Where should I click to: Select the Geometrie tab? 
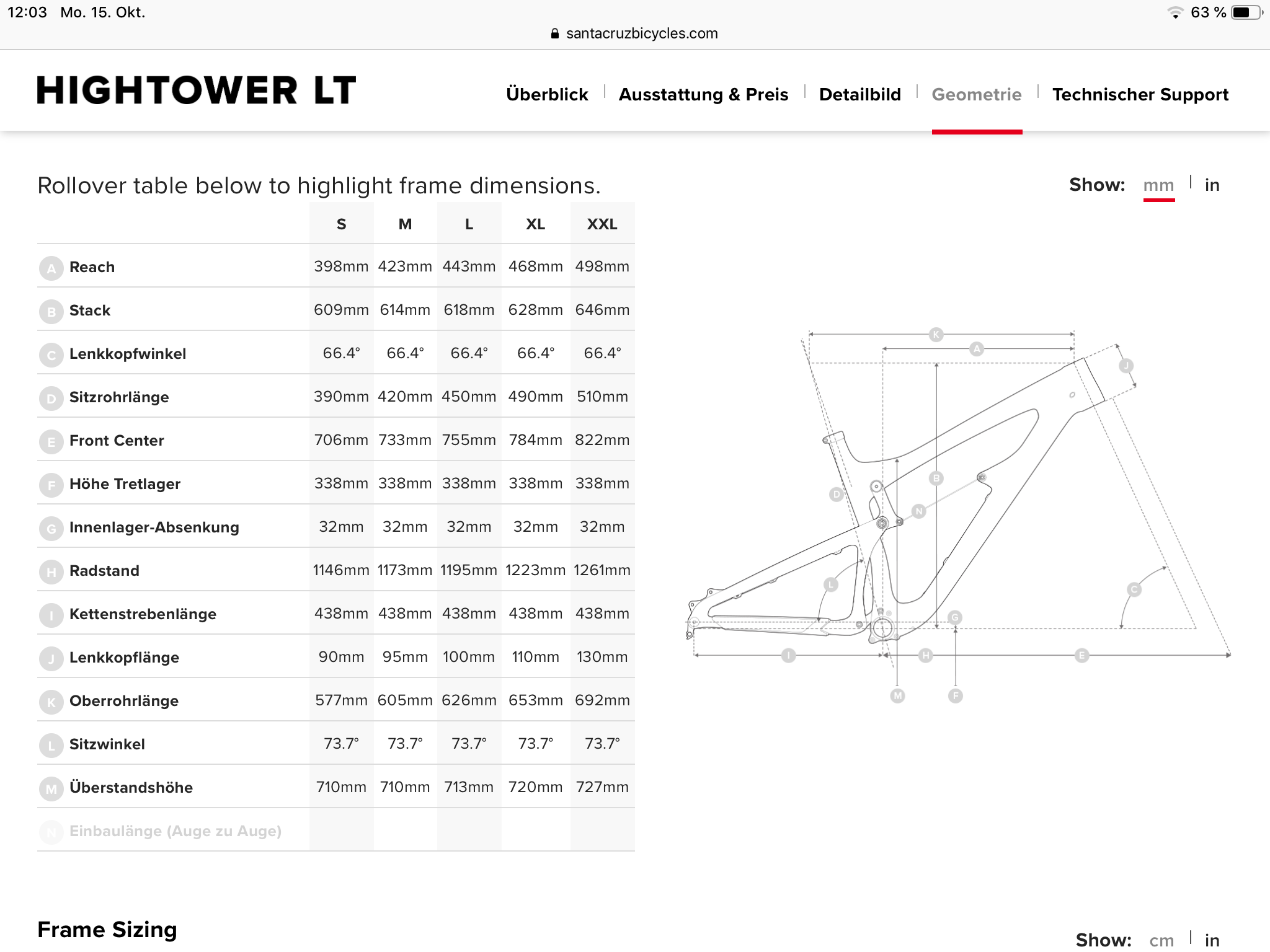[x=976, y=94]
